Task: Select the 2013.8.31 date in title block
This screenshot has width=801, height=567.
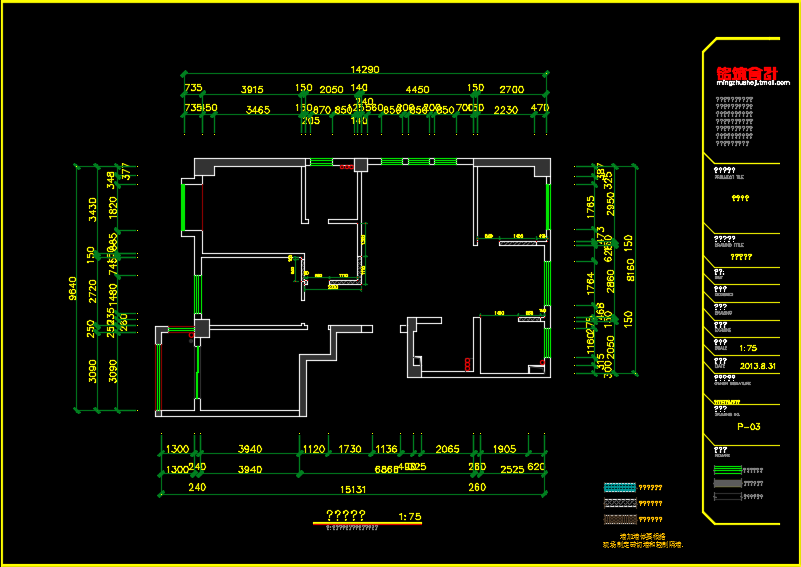Action: (x=758, y=366)
